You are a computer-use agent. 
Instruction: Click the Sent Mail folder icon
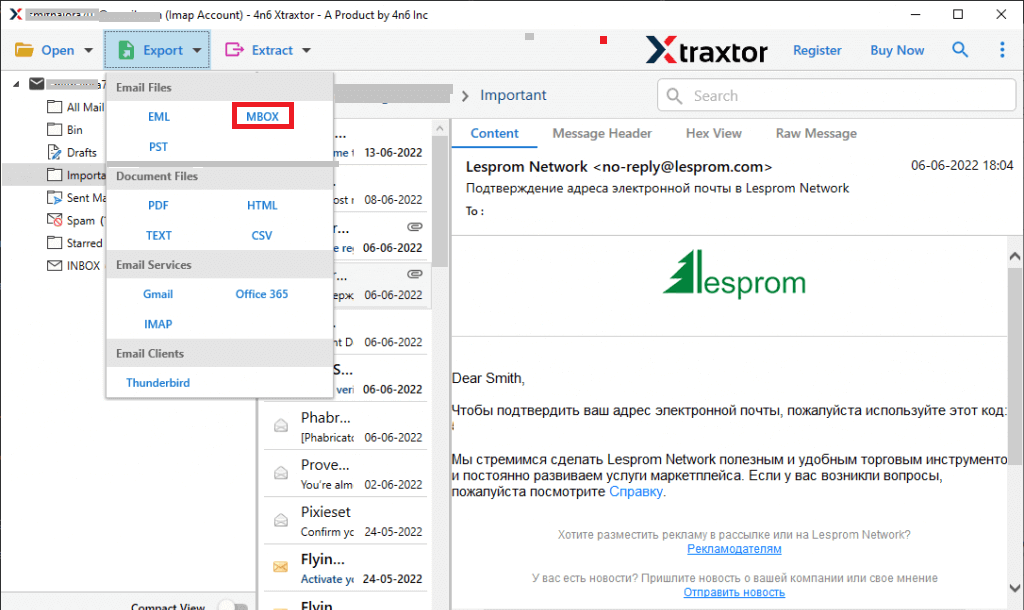click(x=55, y=197)
